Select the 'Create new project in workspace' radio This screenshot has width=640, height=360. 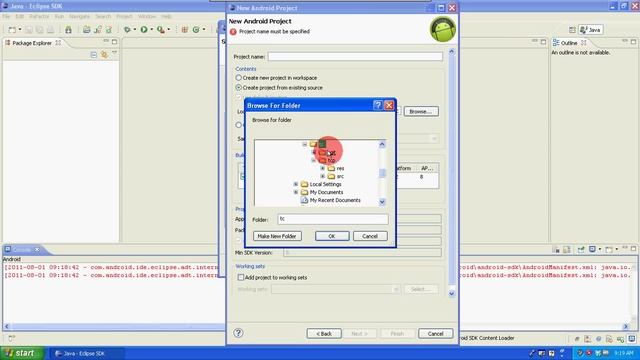(239, 78)
